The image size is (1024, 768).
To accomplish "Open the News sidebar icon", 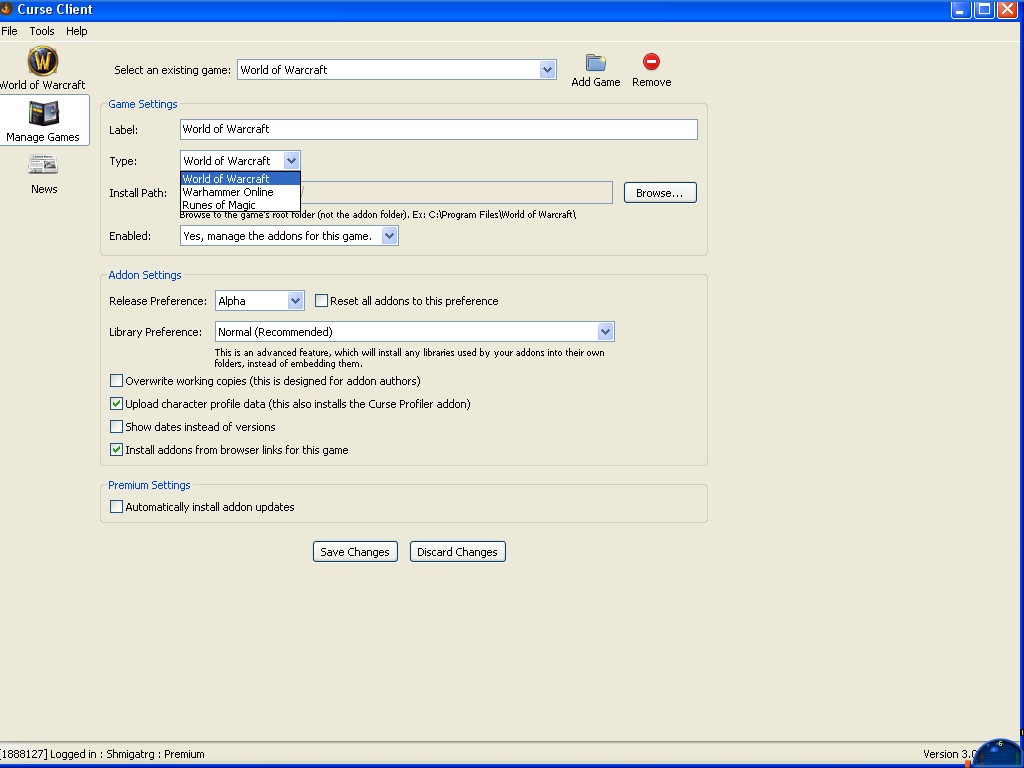I will point(43,166).
